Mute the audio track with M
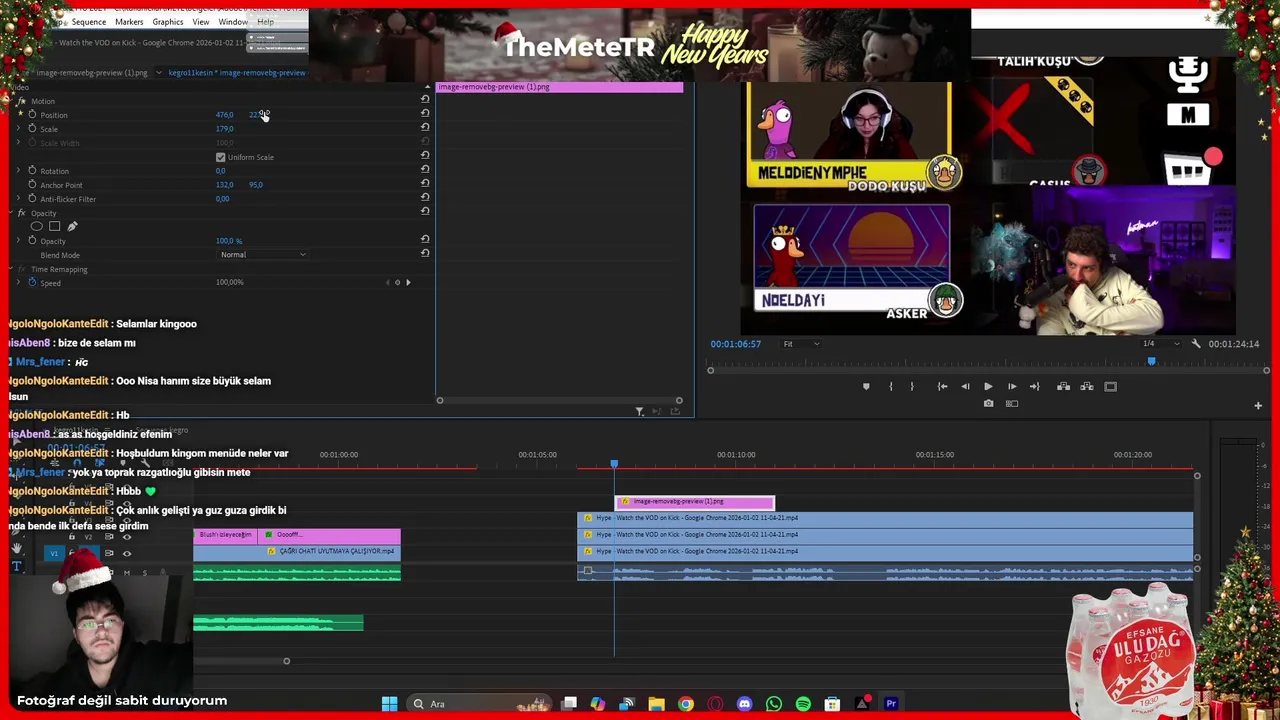This screenshot has width=1280, height=720. 126,573
